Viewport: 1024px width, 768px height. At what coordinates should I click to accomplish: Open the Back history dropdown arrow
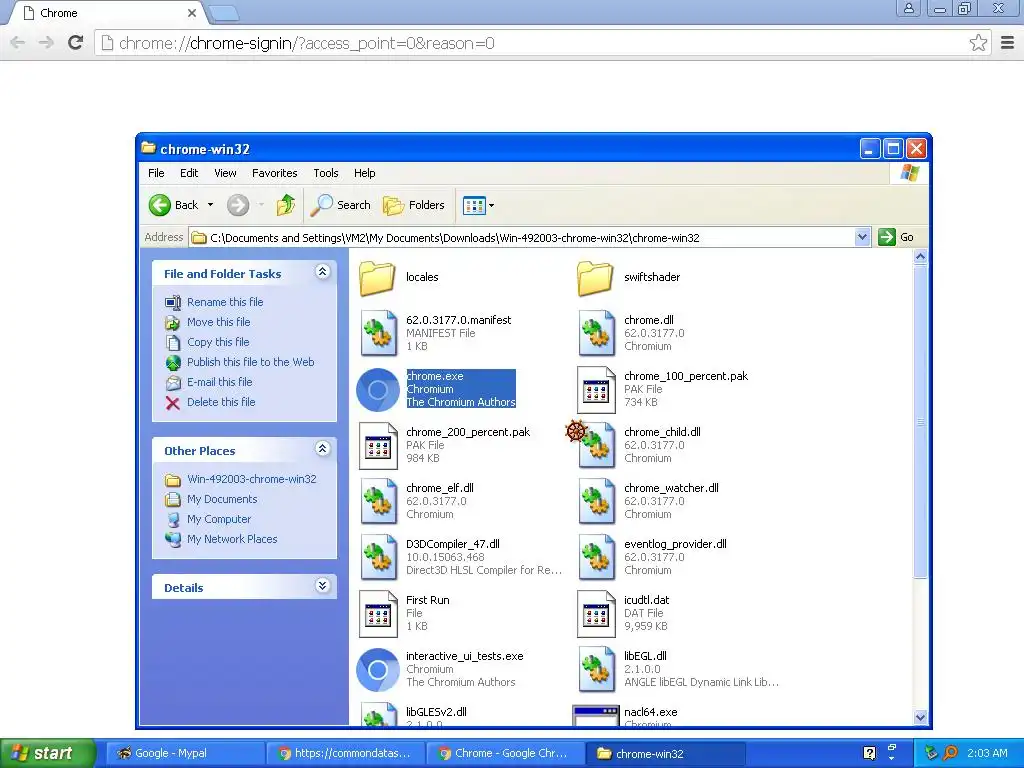[210, 205]
